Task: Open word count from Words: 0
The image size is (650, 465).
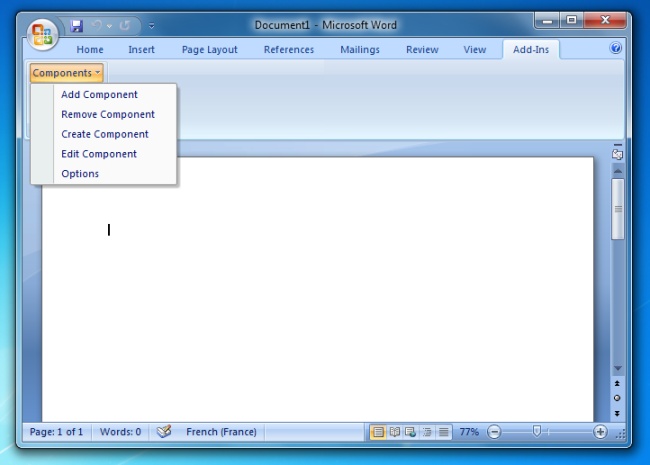Action: (120, 432)
